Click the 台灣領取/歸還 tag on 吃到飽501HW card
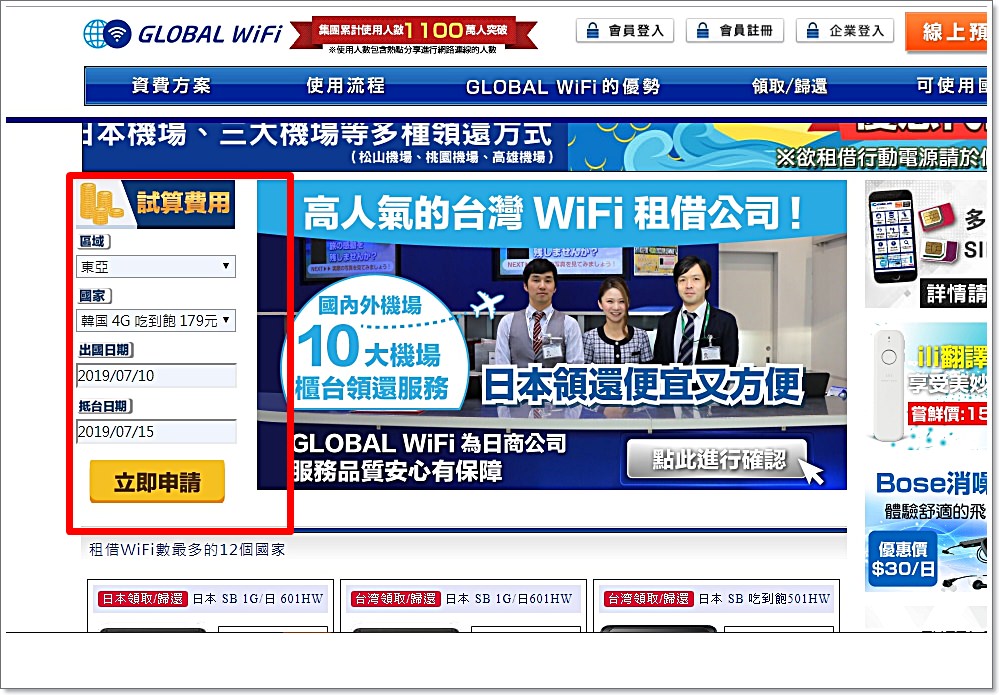 pos(649,599)
